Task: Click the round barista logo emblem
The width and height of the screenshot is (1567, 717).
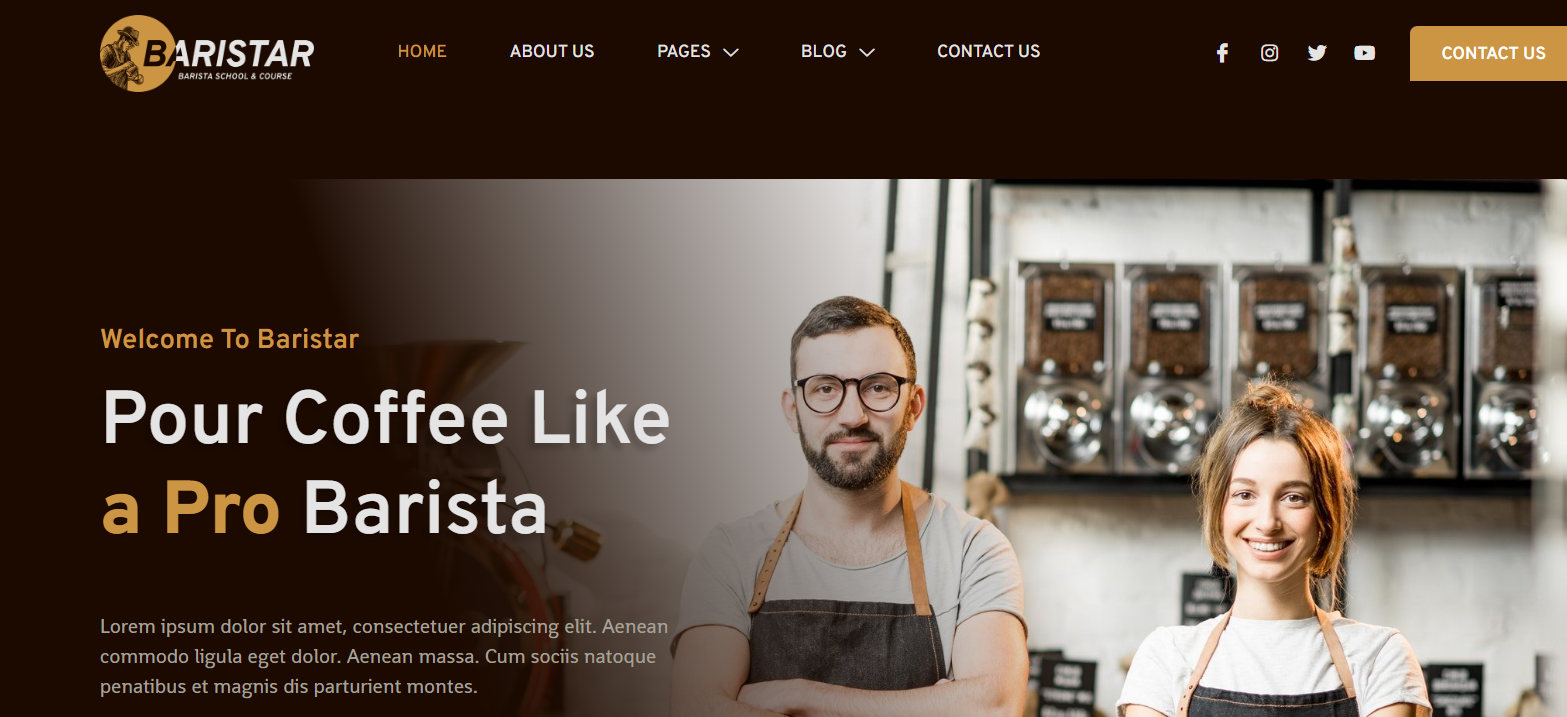Action: click(138, 54)
